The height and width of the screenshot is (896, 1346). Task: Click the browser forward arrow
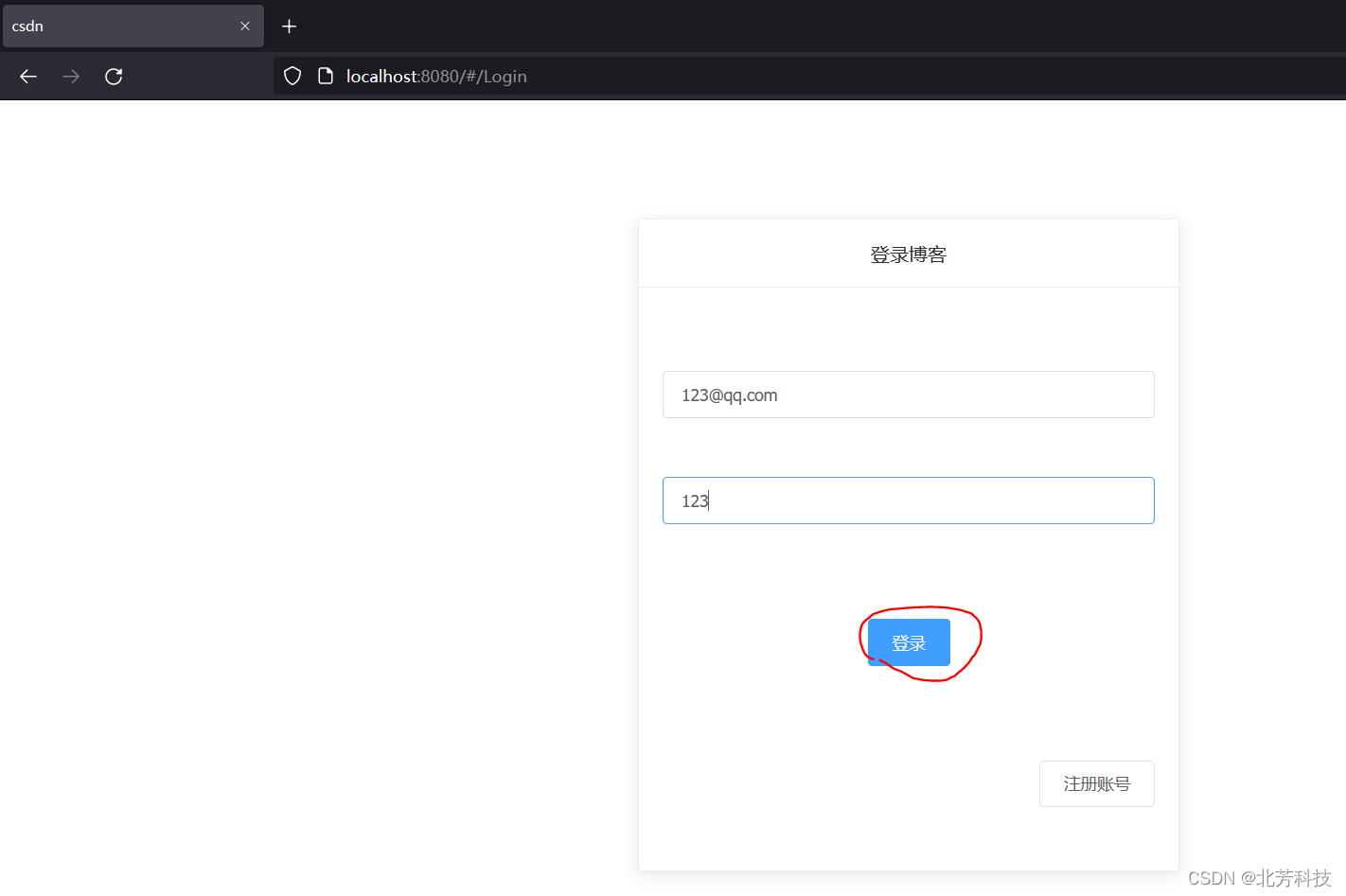(x=71, y=77)
